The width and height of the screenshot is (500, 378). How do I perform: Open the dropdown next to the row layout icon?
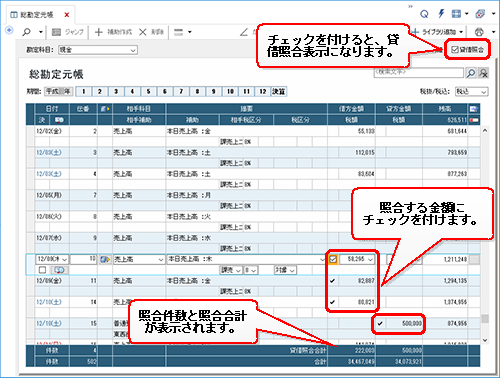pos(190,32)
